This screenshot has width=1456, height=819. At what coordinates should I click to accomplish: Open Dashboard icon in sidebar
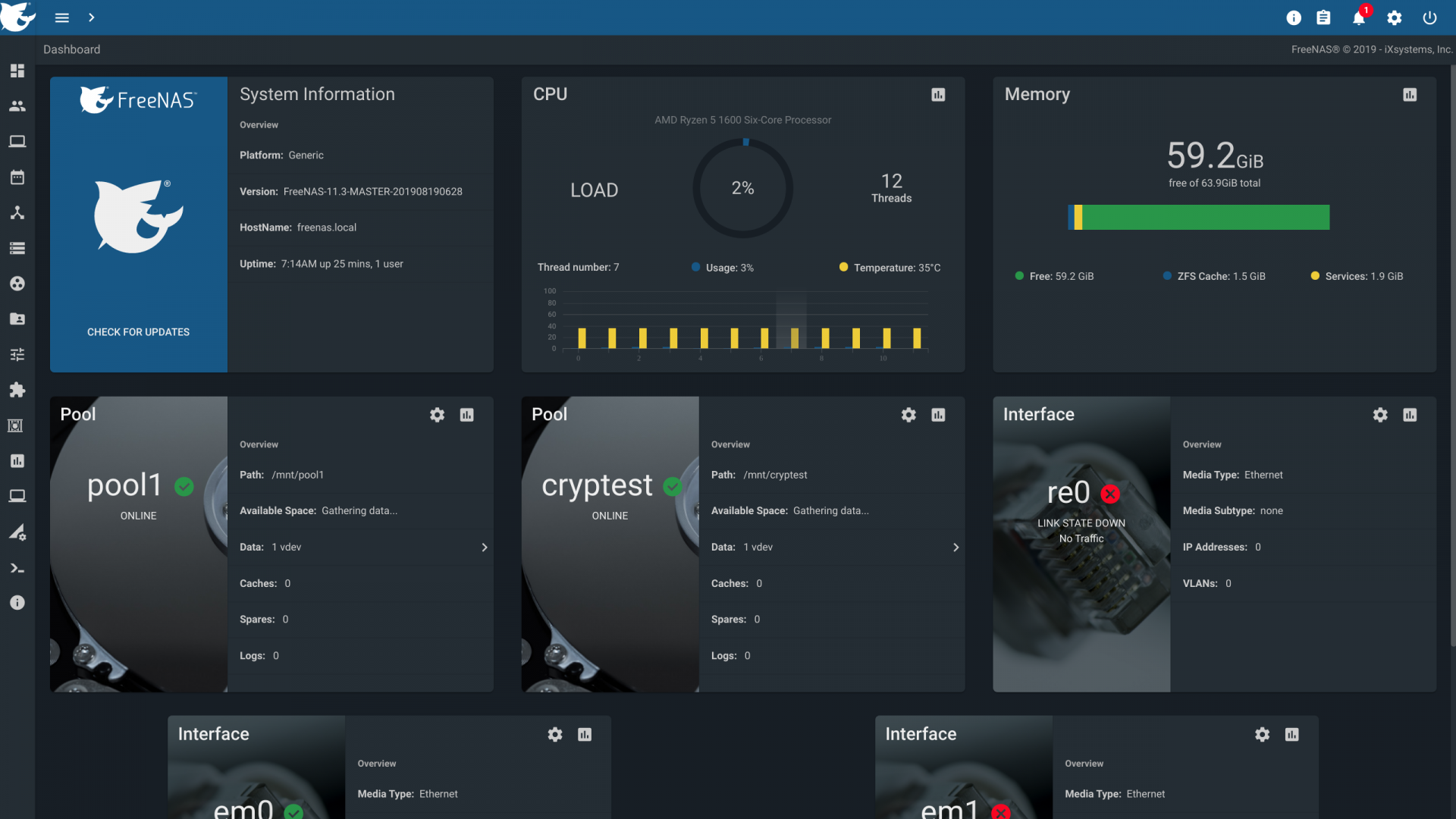(x=17, y=71)
